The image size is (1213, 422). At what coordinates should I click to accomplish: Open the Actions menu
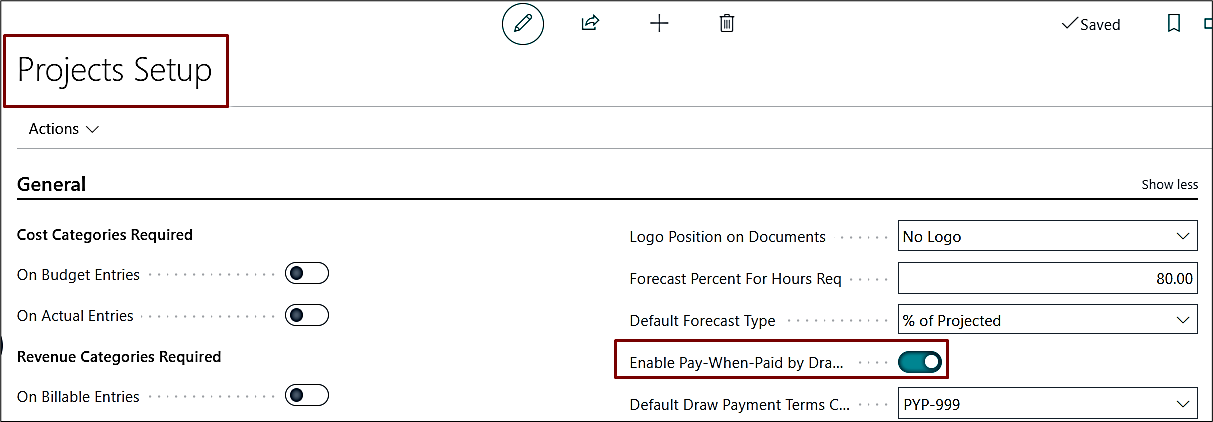click(x=64, y=129)
